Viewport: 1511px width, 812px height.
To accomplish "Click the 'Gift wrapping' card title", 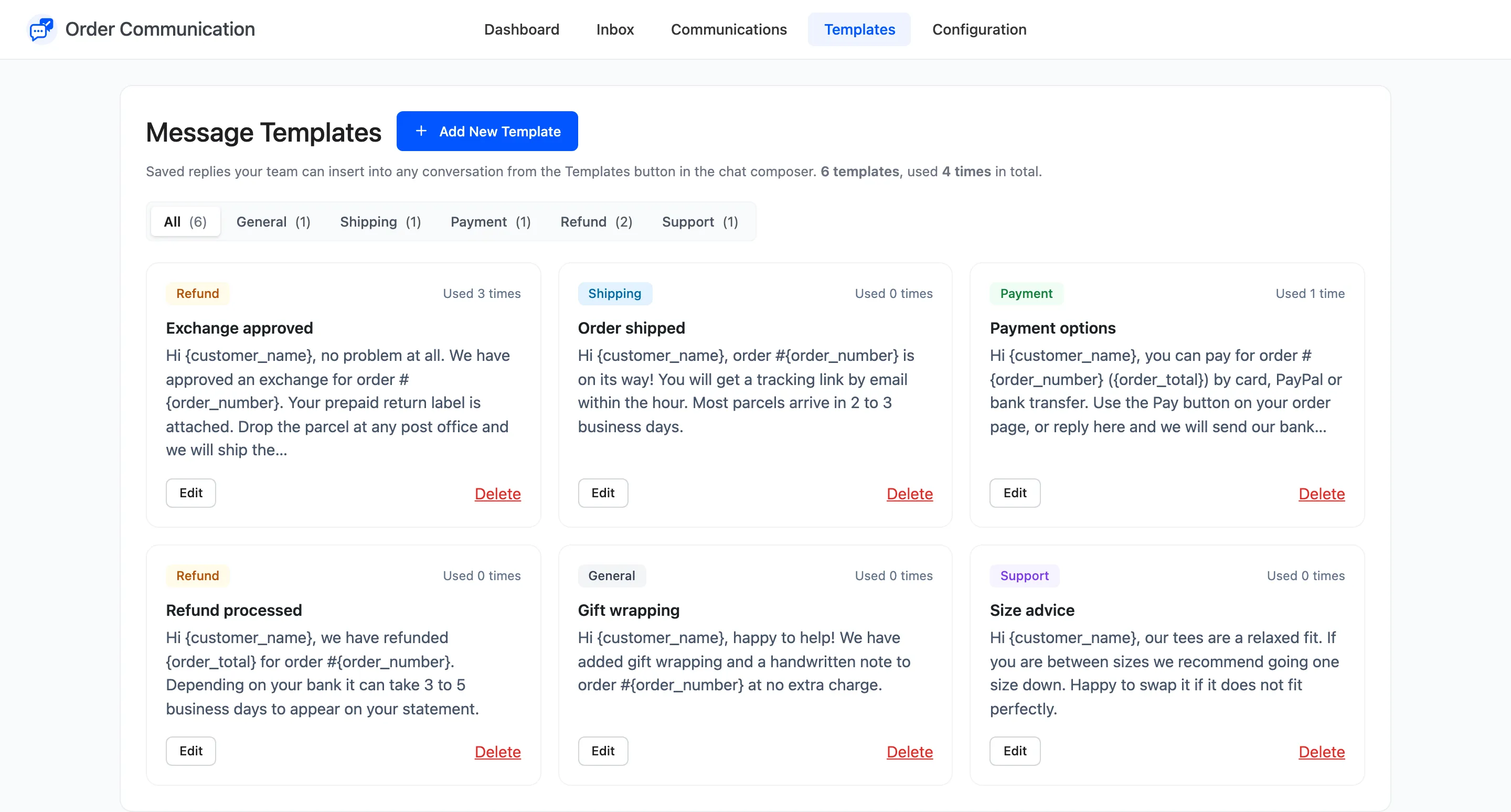I will (x=628, y=611).
